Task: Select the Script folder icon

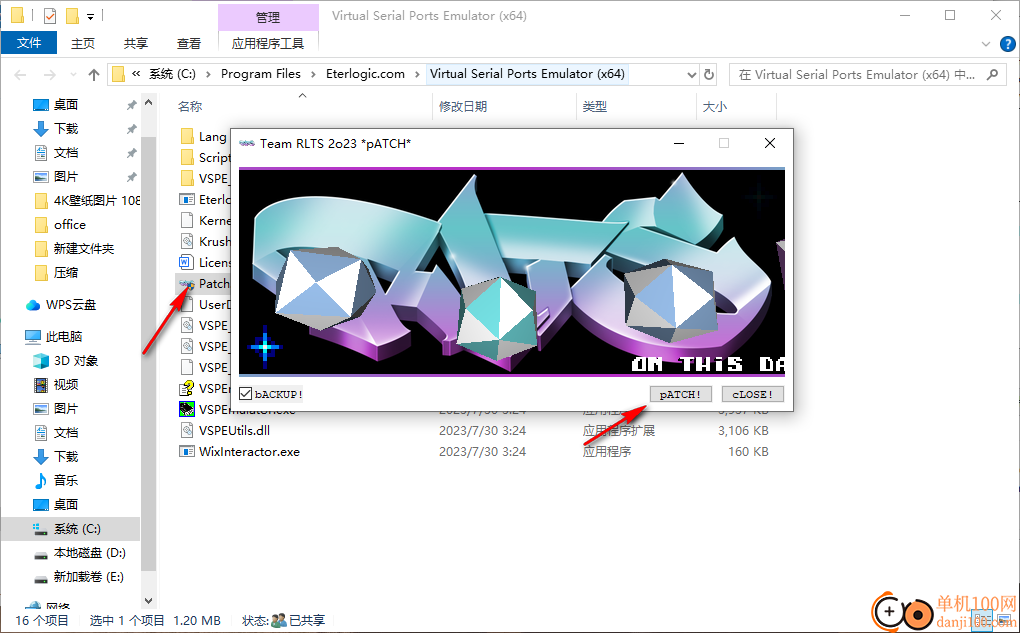Action: (187, 157)
